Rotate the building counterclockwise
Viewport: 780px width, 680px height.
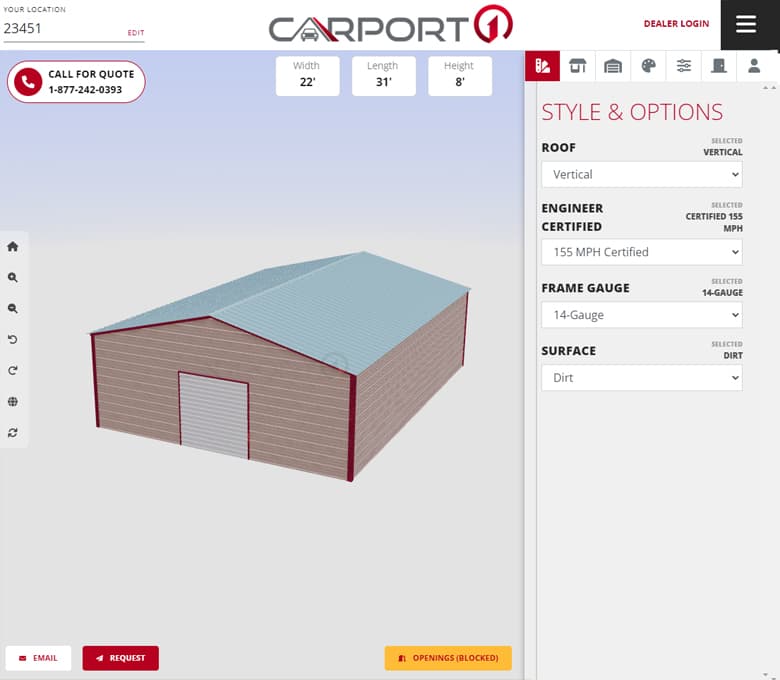point(13,340)
